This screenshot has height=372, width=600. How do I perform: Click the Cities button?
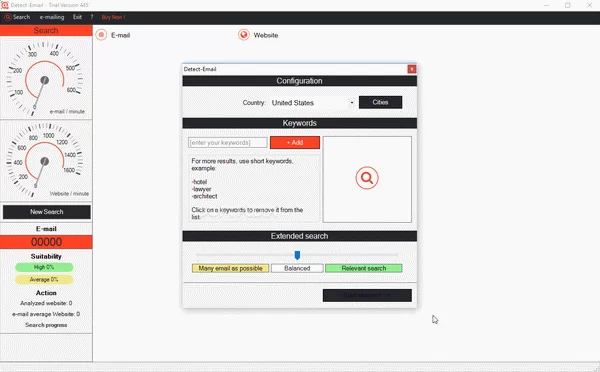click(x=380, y=102)
